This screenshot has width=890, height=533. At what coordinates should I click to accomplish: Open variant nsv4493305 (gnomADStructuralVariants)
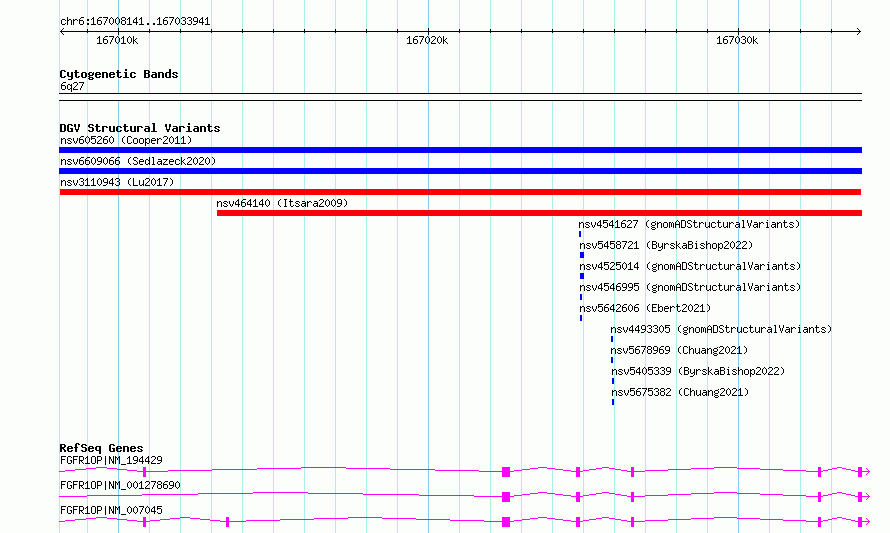tap(721, 329)
